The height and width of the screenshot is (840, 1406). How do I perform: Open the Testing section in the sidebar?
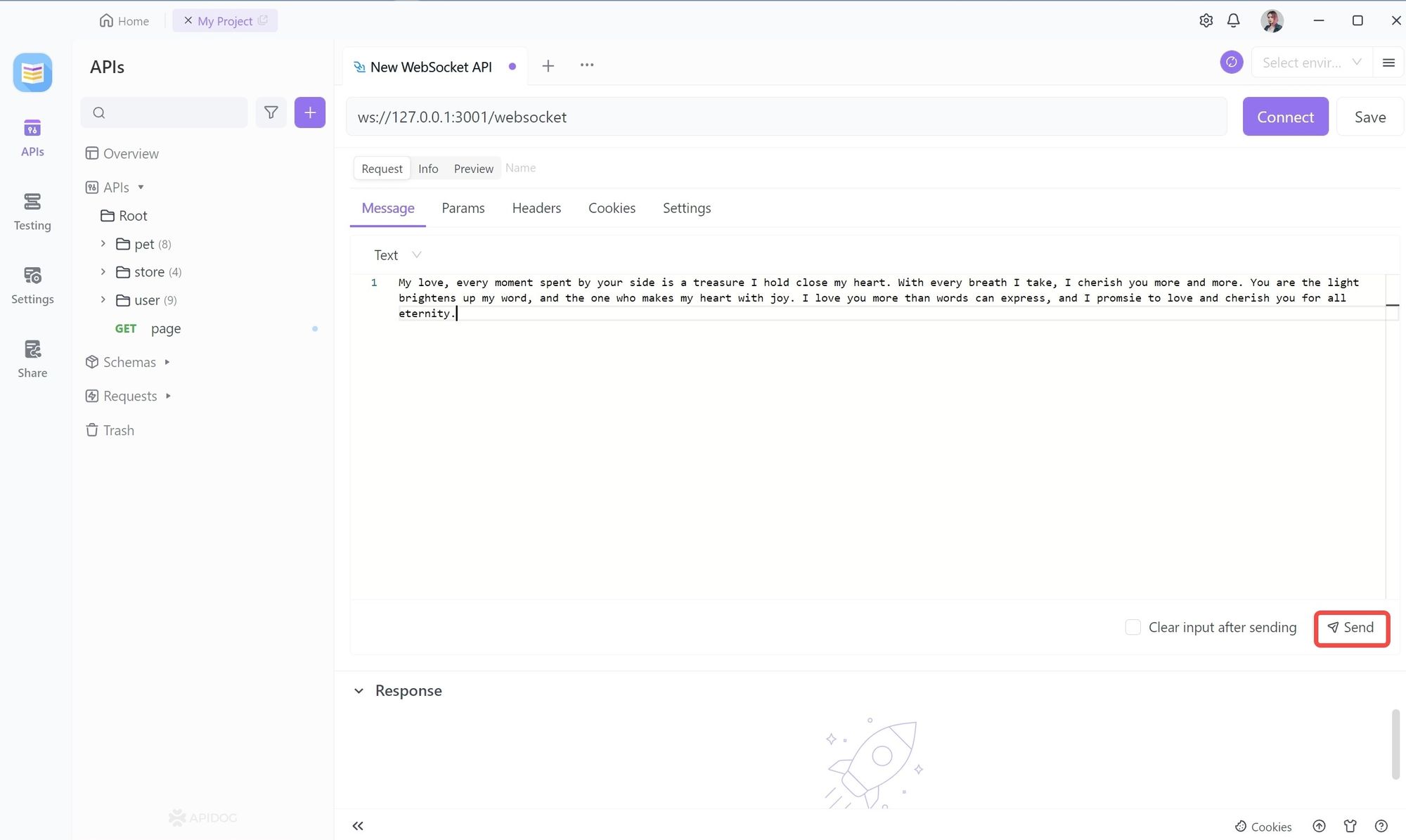pos(32,212)
